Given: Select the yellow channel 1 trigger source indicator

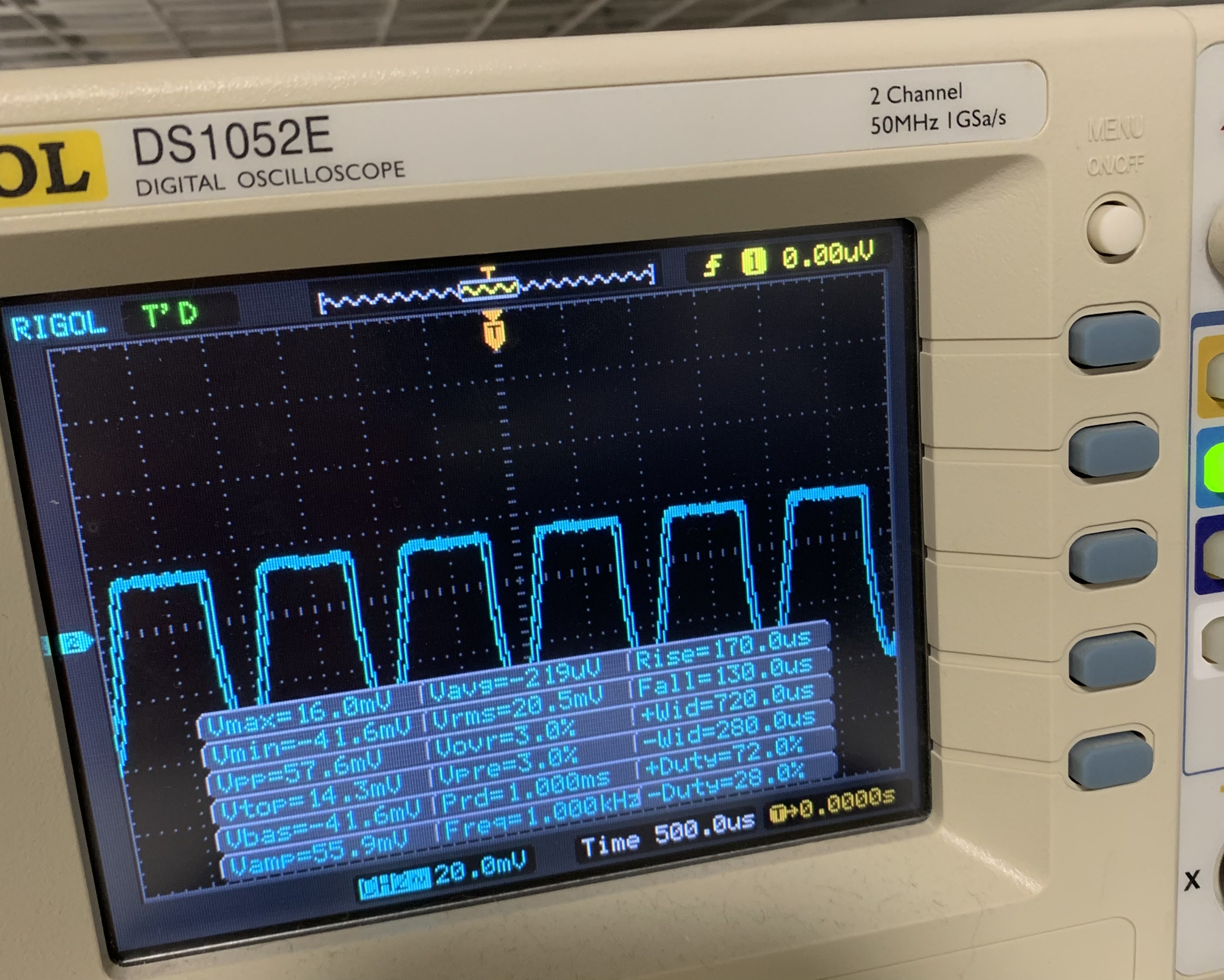Looking at the screenshot, I should (x=753, y=262).
